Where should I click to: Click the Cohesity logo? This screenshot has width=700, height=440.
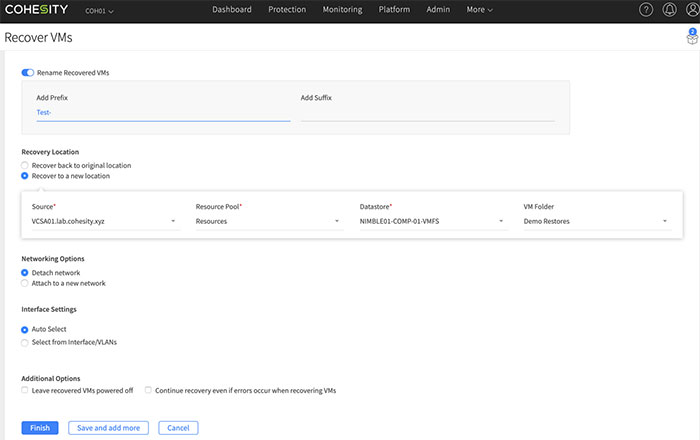click(38, 10)
